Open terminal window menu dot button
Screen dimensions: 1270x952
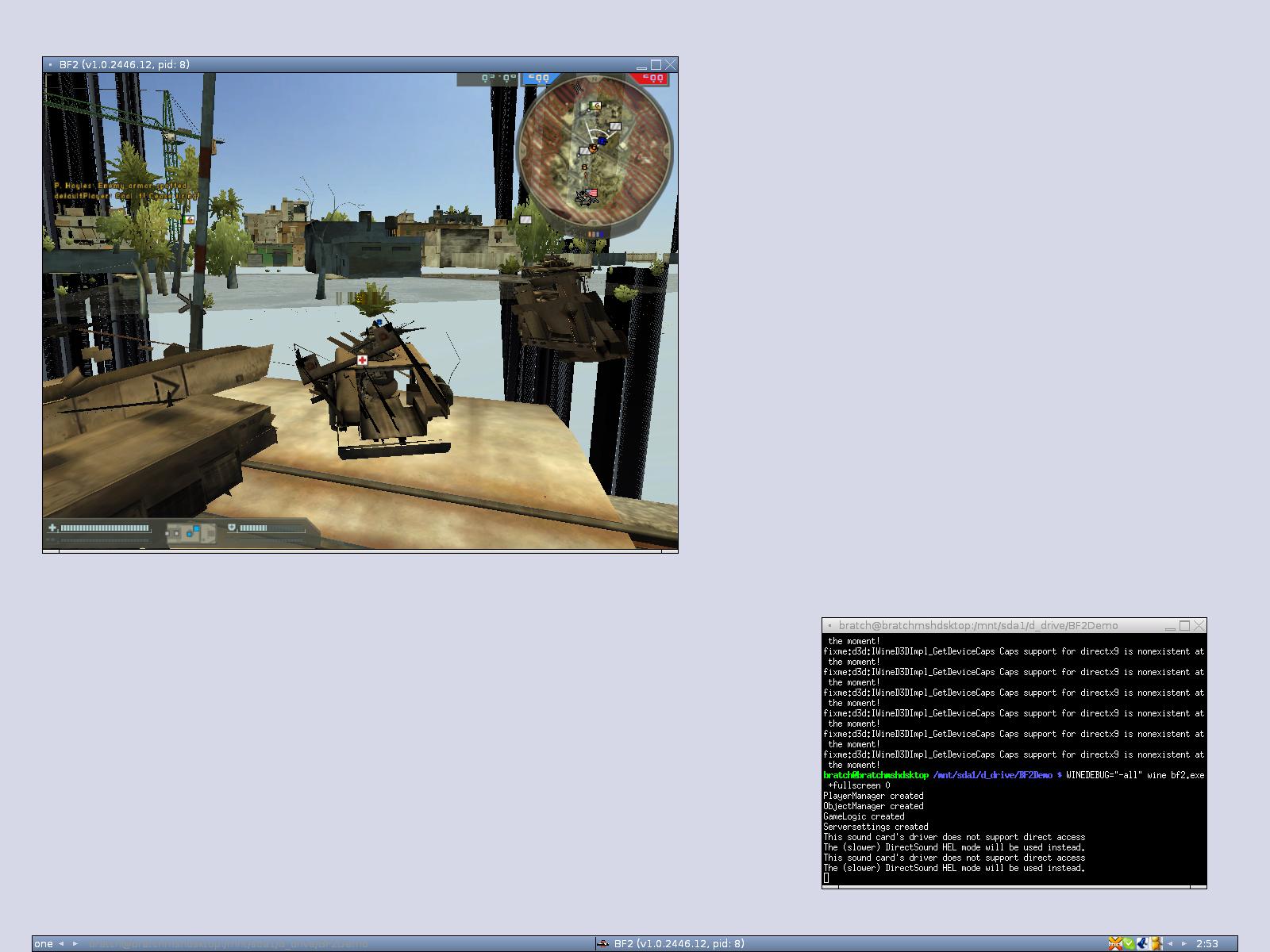point(829,626)
